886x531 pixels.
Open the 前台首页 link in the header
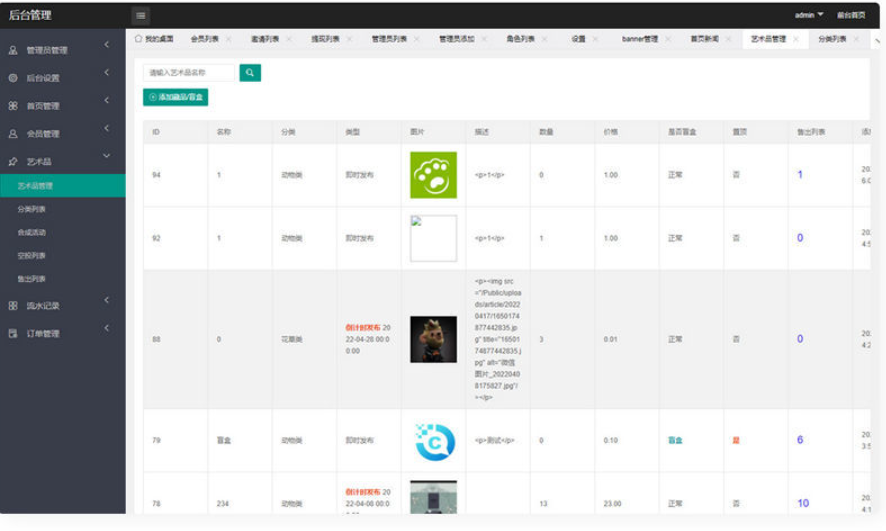click(x=851, y=15)
